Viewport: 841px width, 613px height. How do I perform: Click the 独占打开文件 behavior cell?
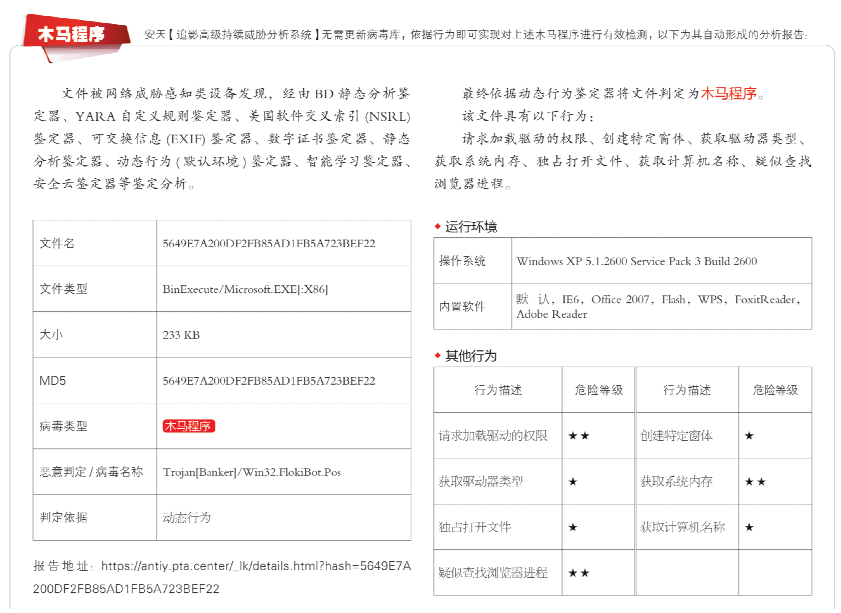click(498, 527)
